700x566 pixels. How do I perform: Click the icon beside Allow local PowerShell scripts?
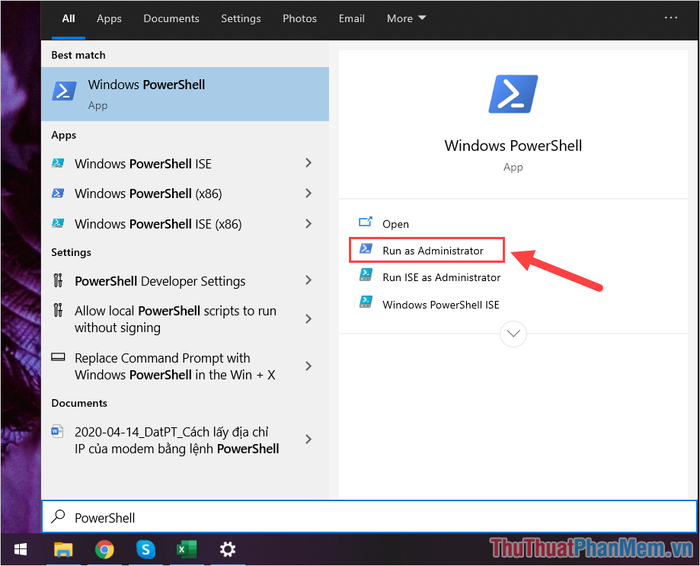58,310
